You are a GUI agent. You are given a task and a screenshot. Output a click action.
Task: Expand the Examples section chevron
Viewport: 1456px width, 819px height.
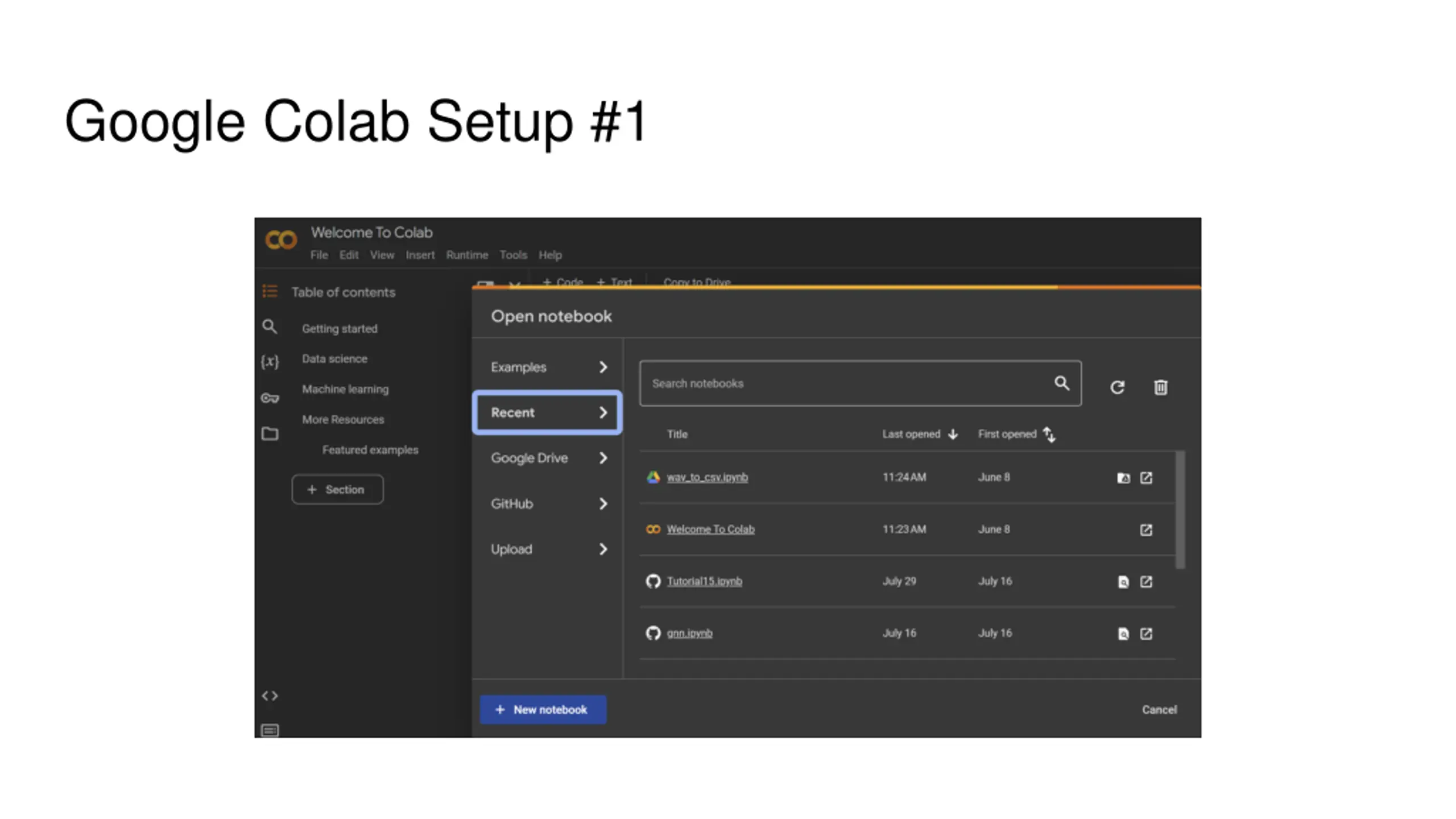point(603,367)
